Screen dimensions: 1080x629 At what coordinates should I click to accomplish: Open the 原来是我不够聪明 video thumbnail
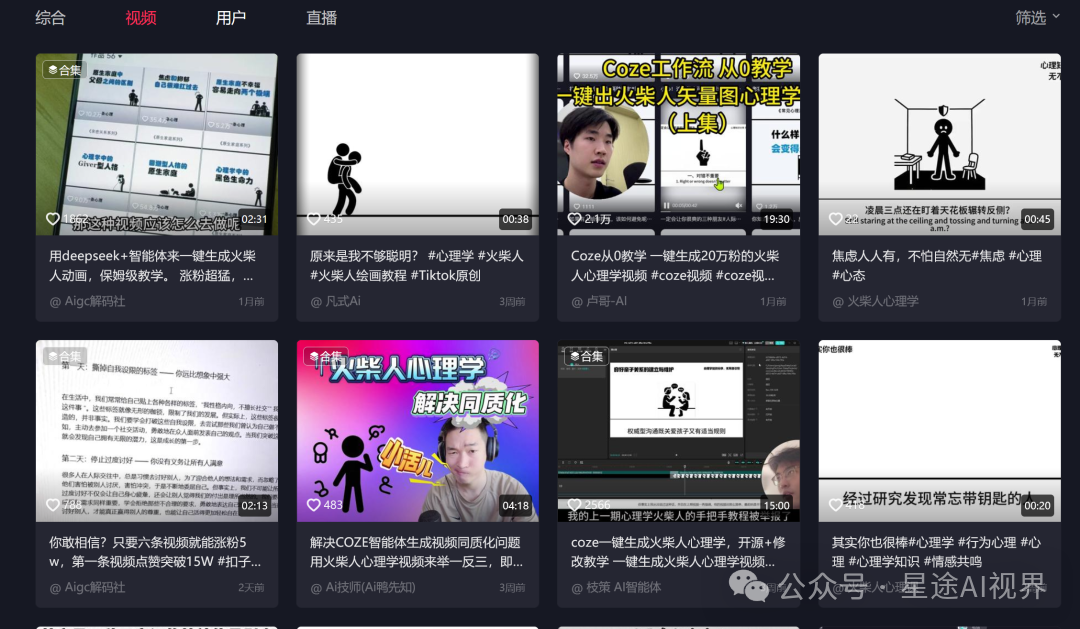click(x=417, y=144)
